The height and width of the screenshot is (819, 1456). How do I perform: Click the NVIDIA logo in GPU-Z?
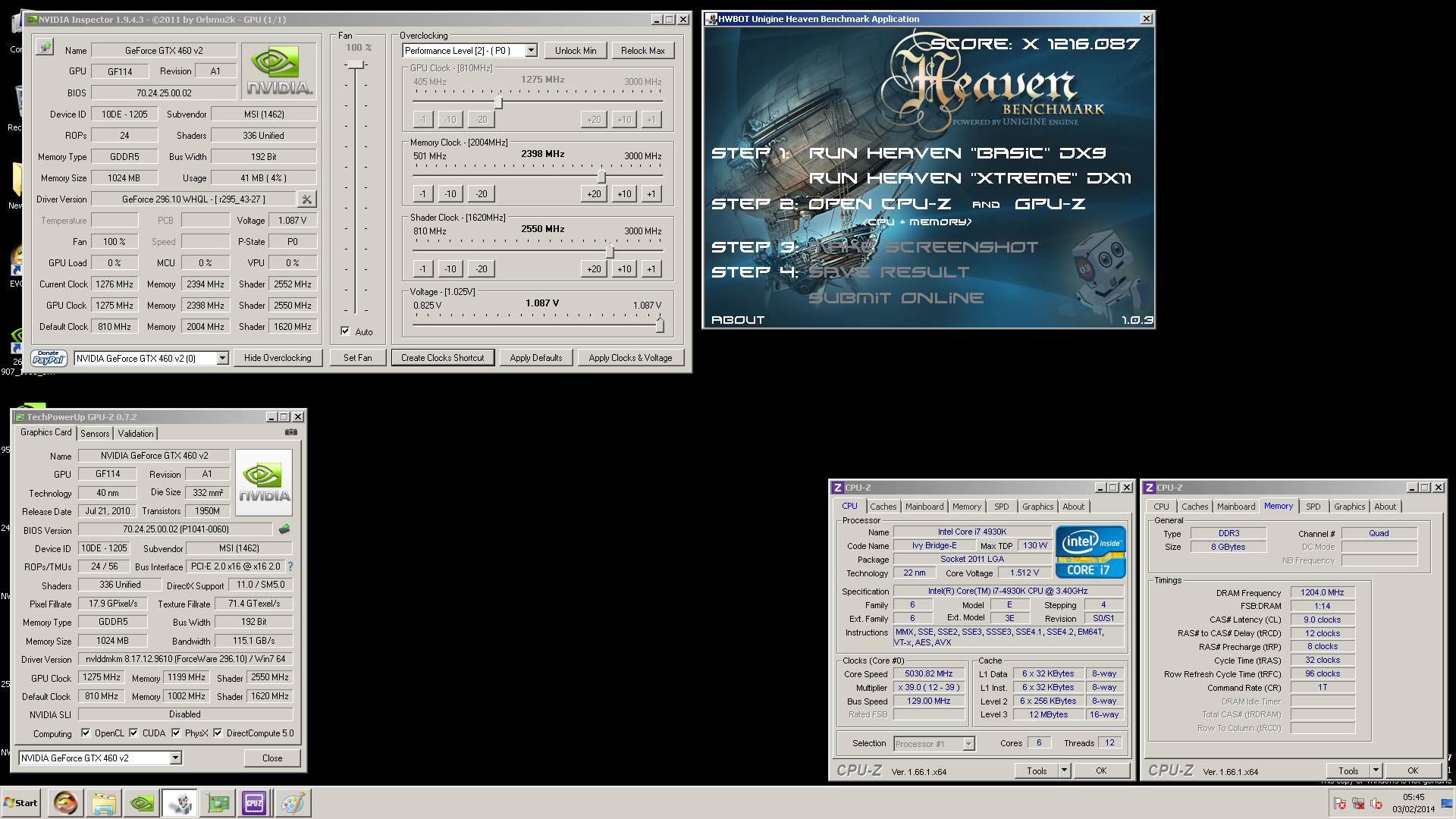(x=264, y=482)
